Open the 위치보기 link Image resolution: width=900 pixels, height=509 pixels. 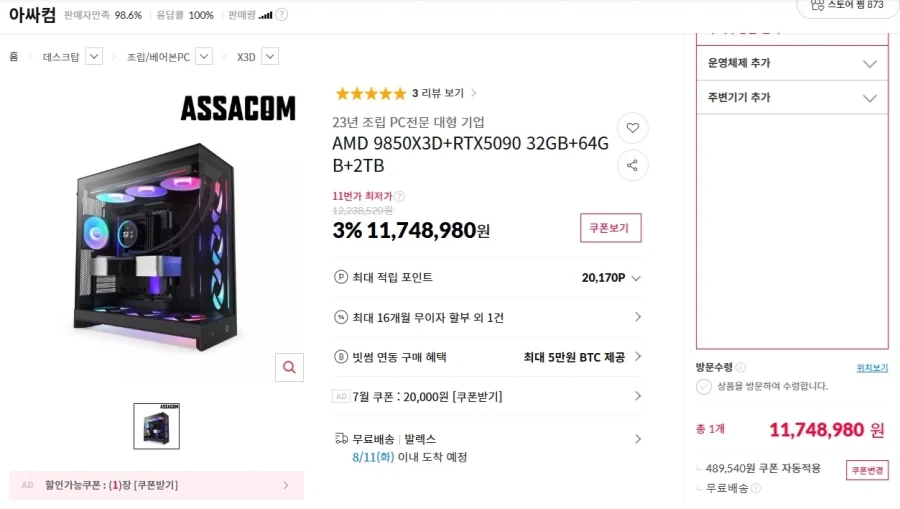point(872,368)
